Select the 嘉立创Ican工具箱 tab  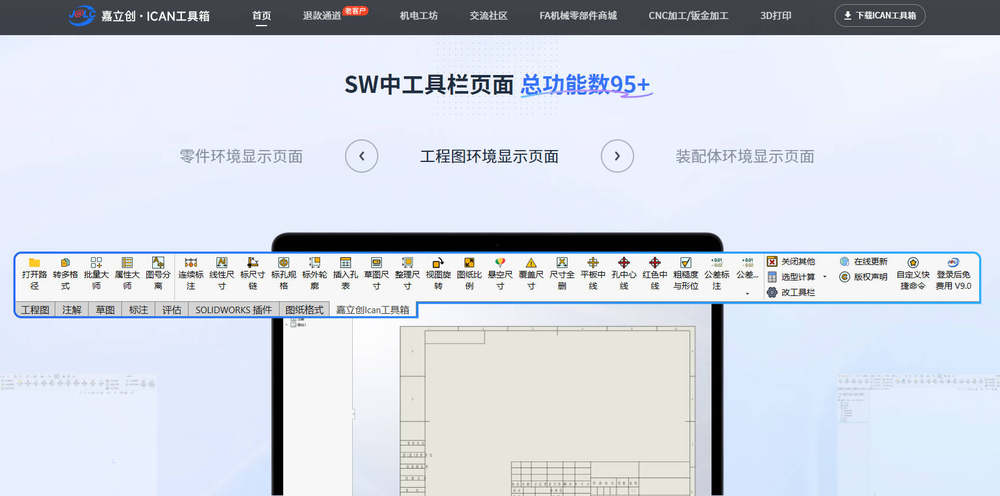click(x=374, y=310)
